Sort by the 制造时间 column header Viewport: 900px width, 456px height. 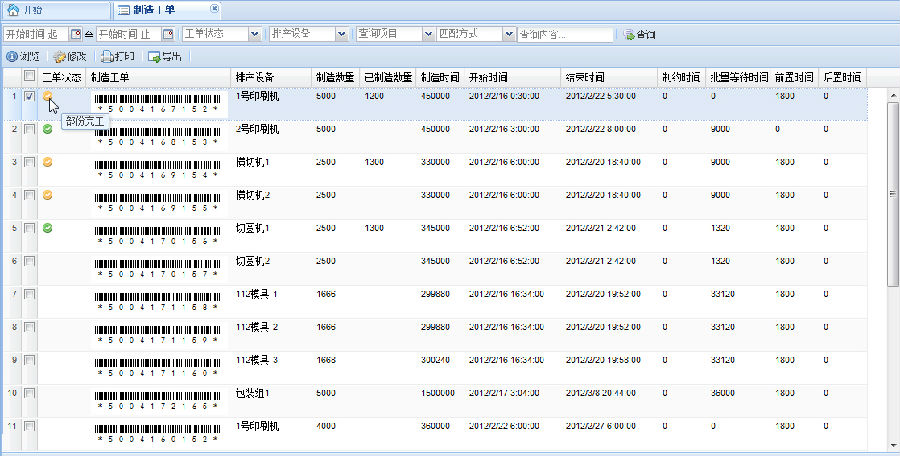(440, 77)
